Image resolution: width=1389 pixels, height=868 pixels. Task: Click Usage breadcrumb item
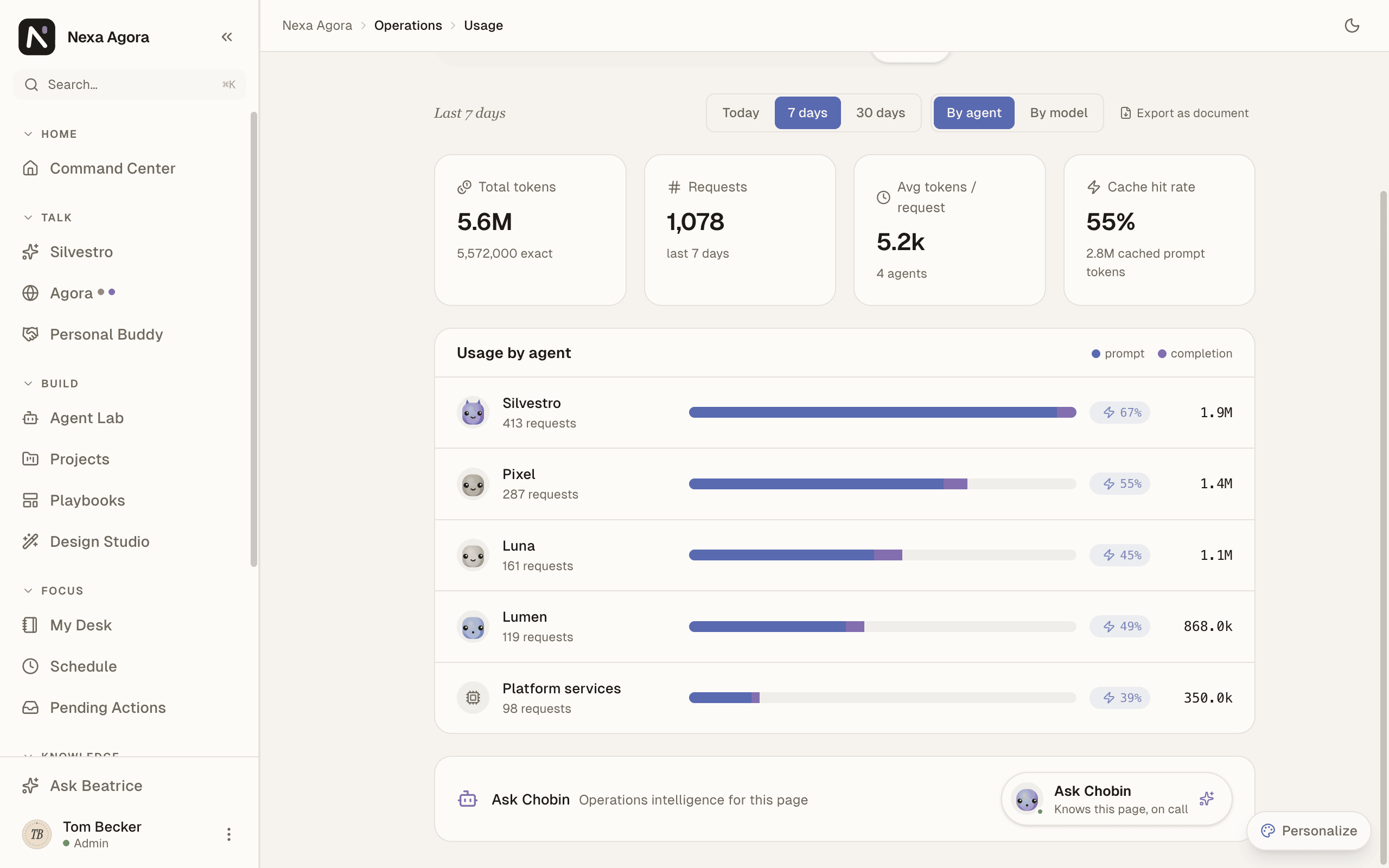tap(483, 25)
